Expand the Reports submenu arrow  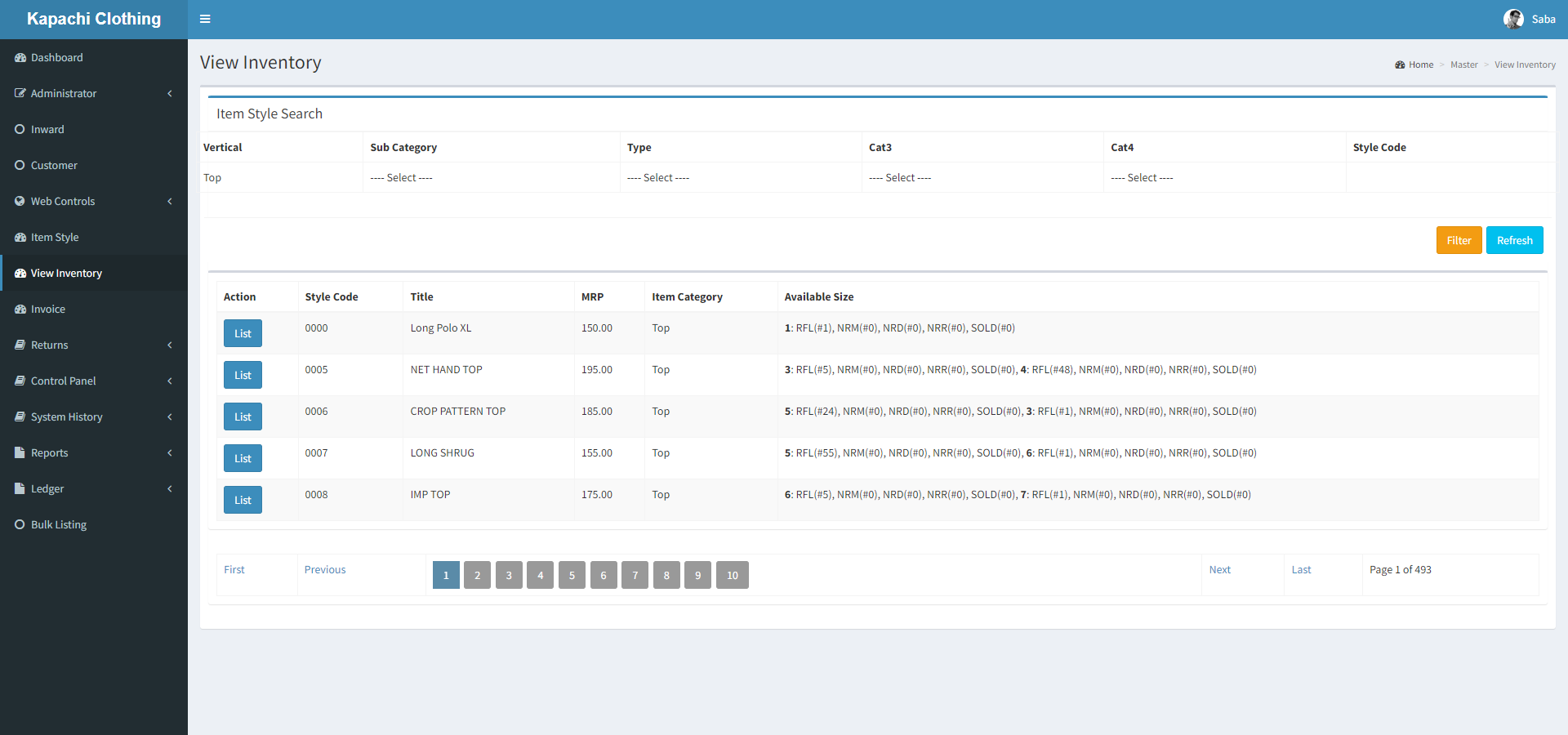tap(170, 453)
